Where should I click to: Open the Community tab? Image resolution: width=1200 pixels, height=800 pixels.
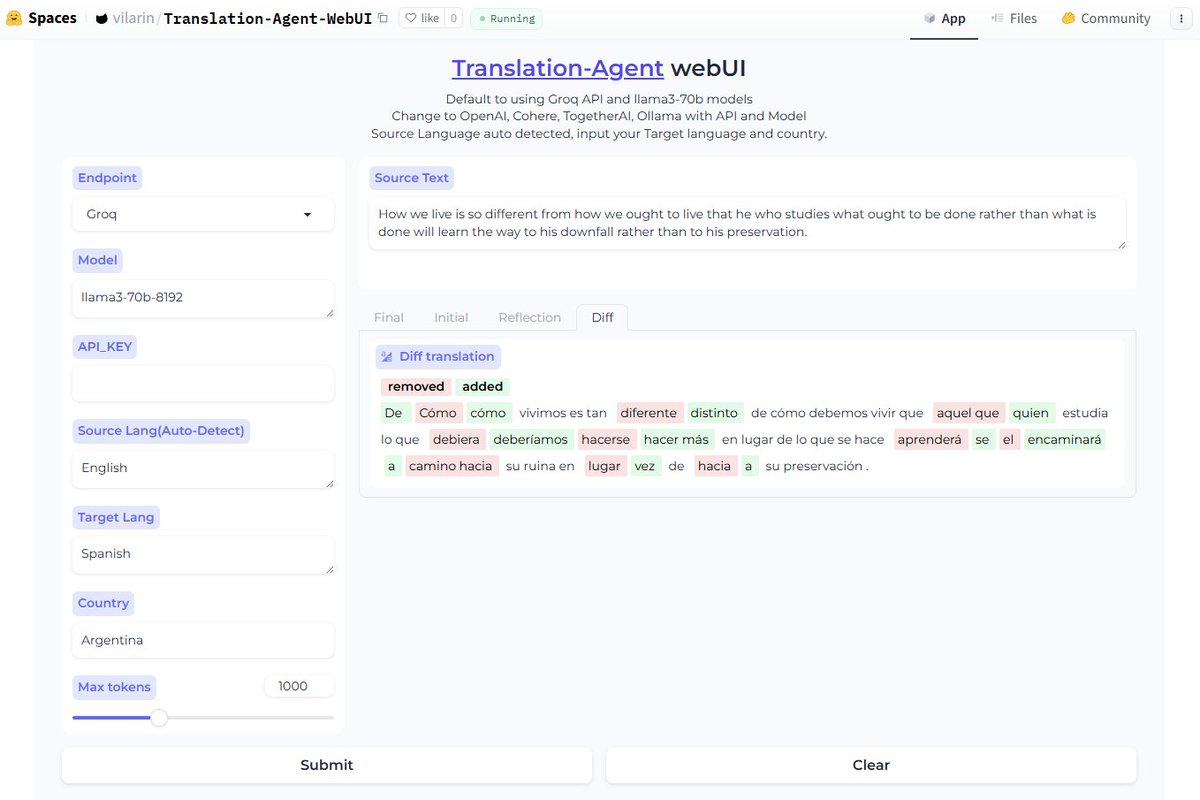(1106, 18)
